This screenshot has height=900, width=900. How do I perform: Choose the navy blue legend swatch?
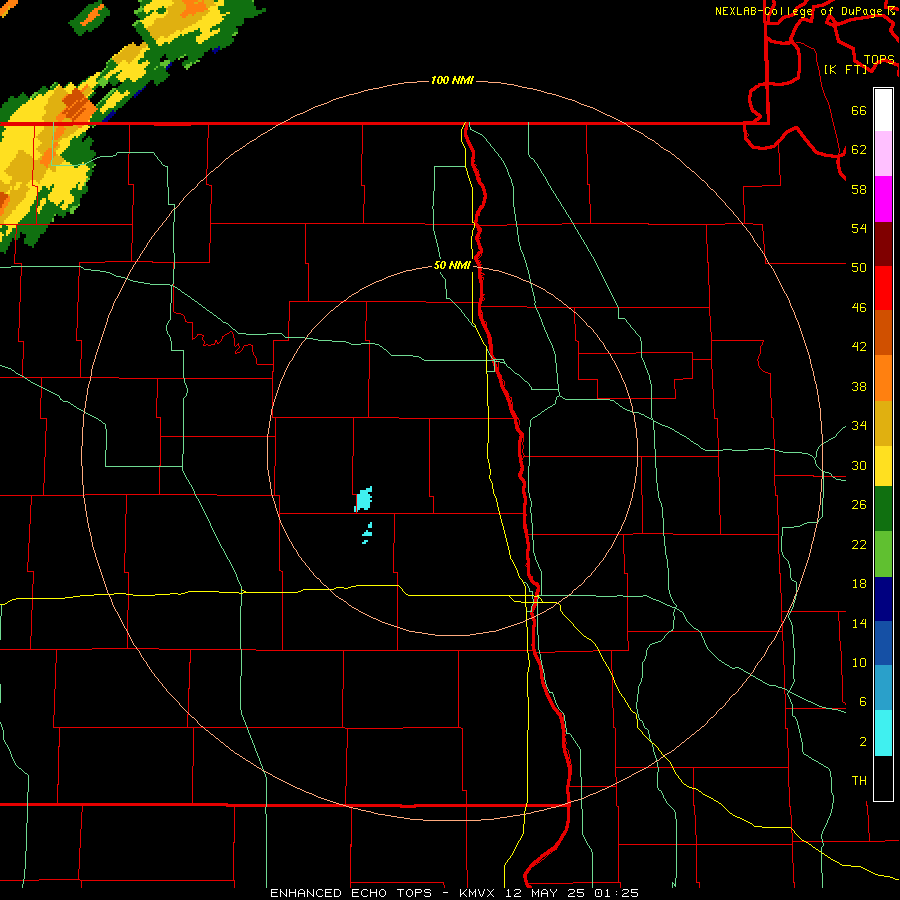883,599
